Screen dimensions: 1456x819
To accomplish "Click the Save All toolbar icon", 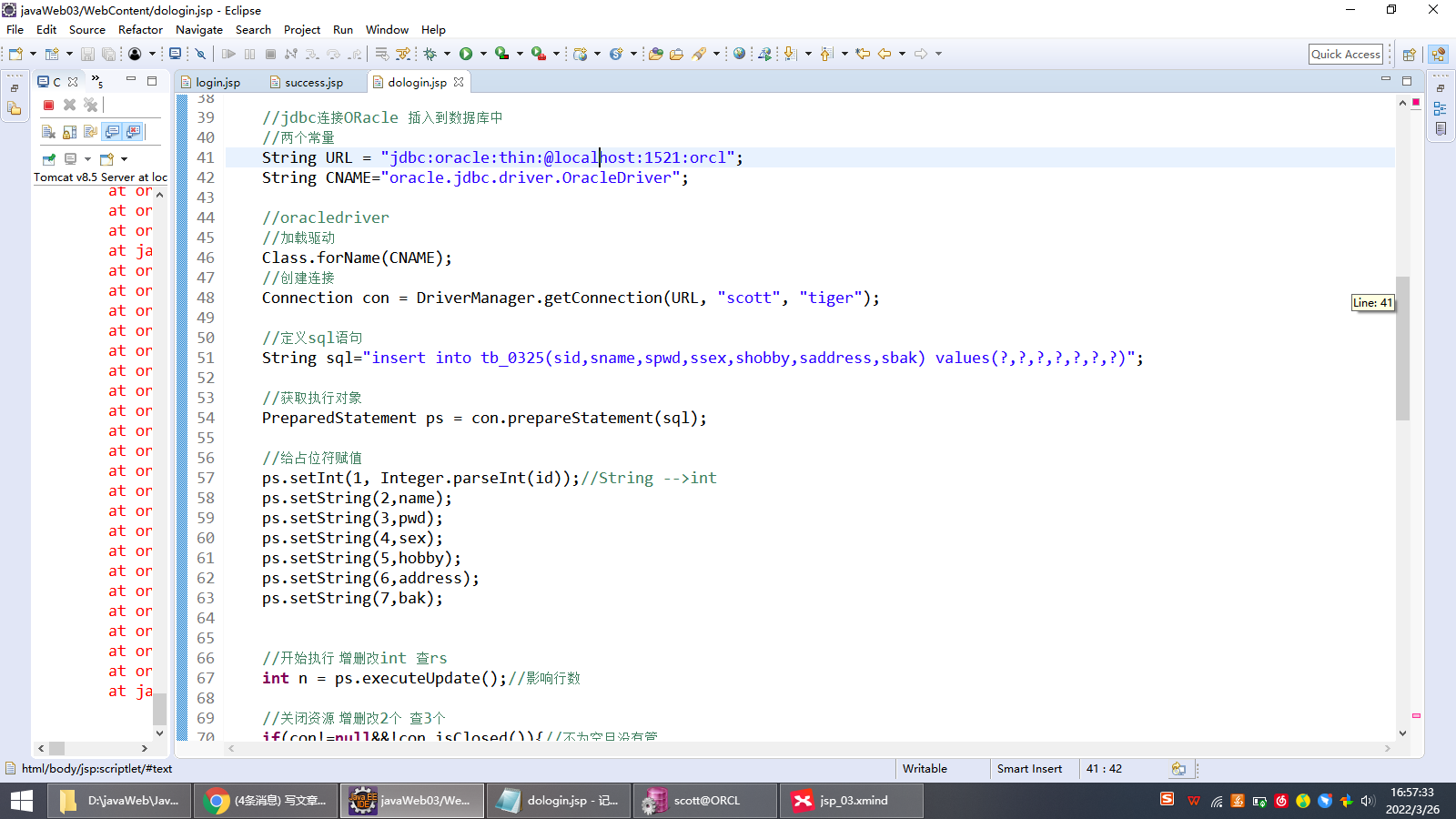I will click(x=108, y=54).
